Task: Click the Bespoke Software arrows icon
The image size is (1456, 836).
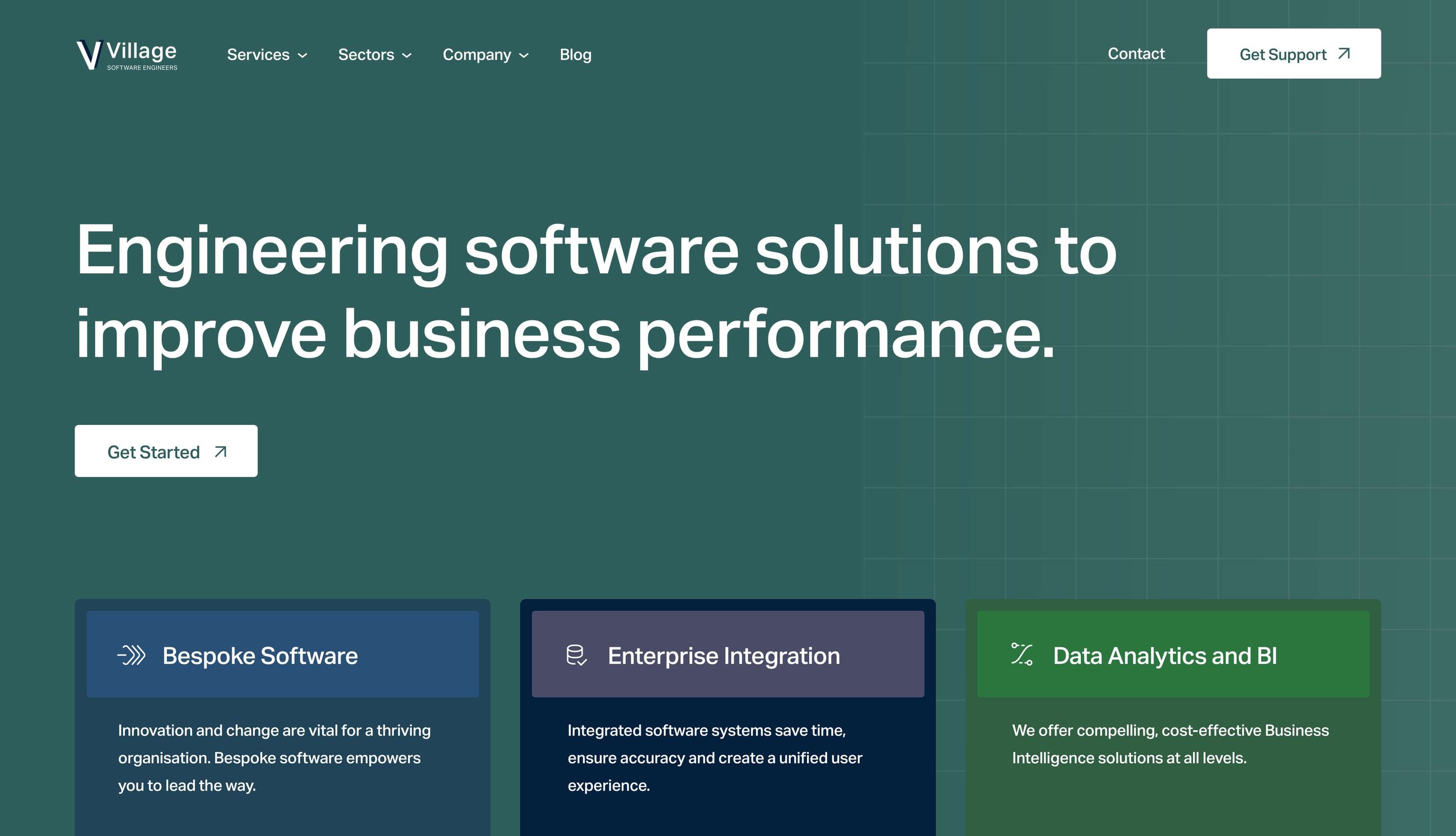Action: [132, 655]
